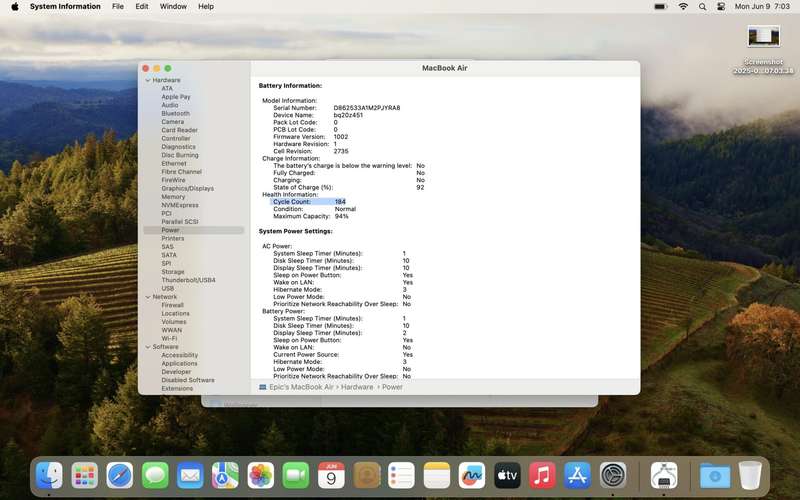Open System Settings from the Dock
The image size is (800, 500).
[613, 475]
